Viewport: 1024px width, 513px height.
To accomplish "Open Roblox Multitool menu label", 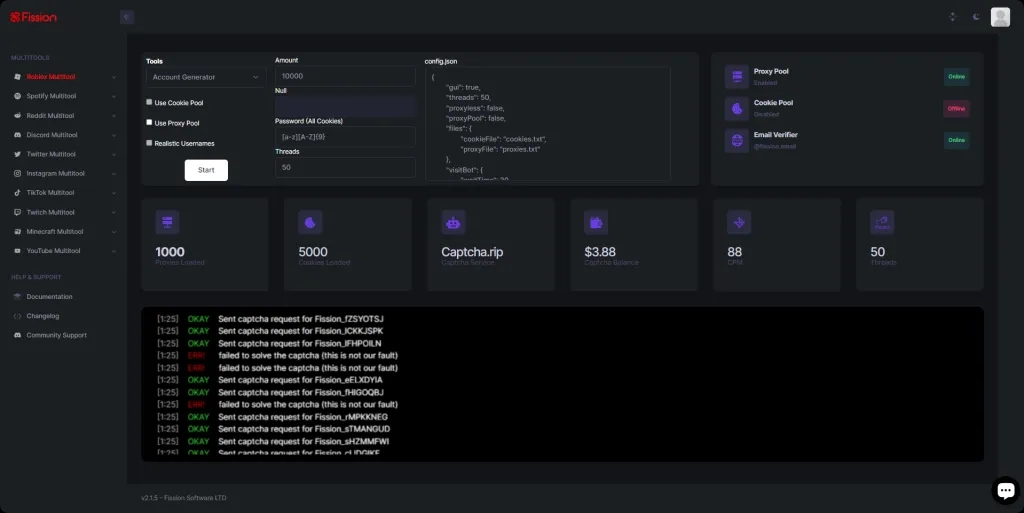I will [x=51, y=77].
